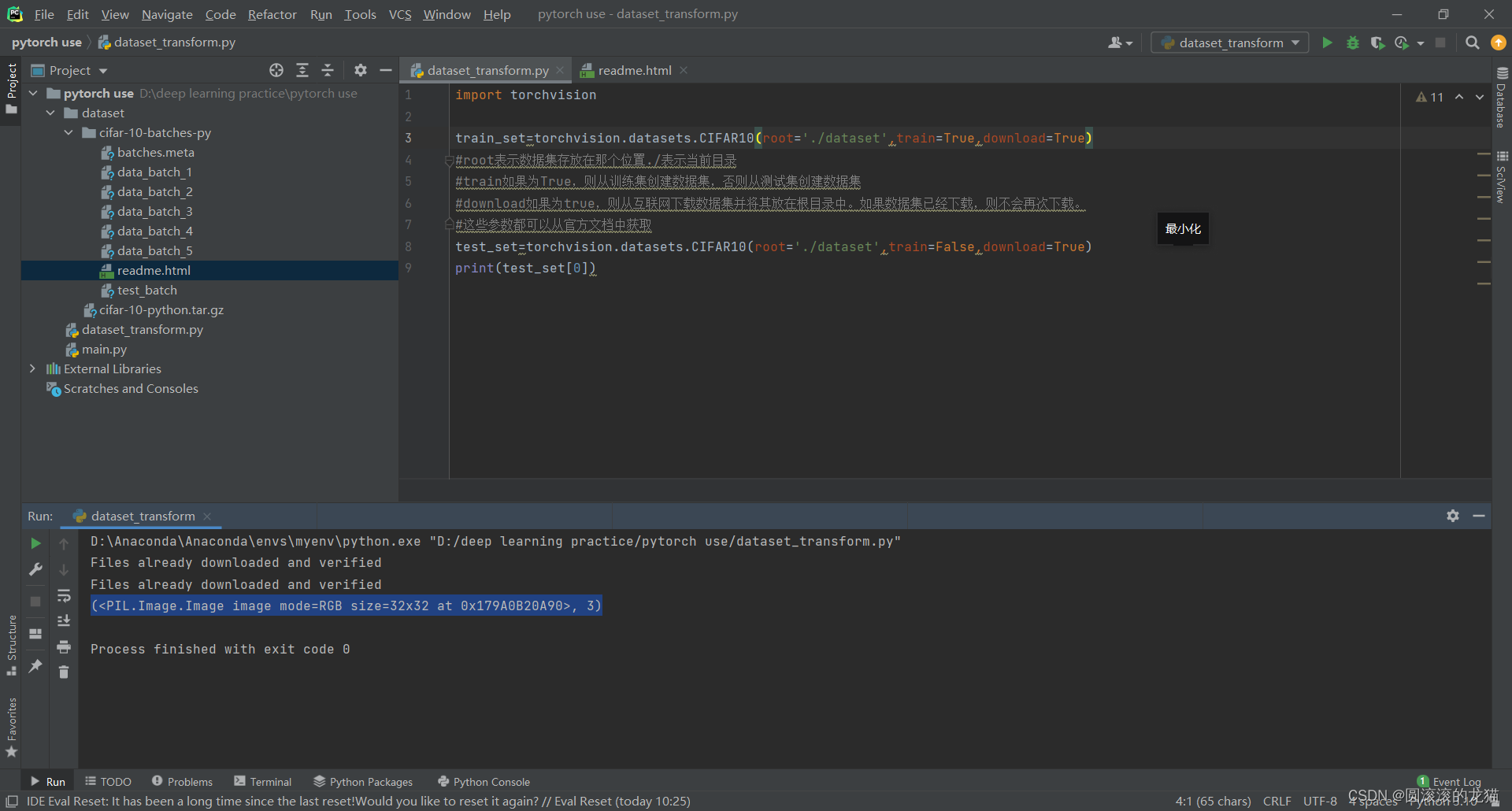The image size is (1512, 811).
Task: Minimize the Run tool window
Action: [1479, 516]
